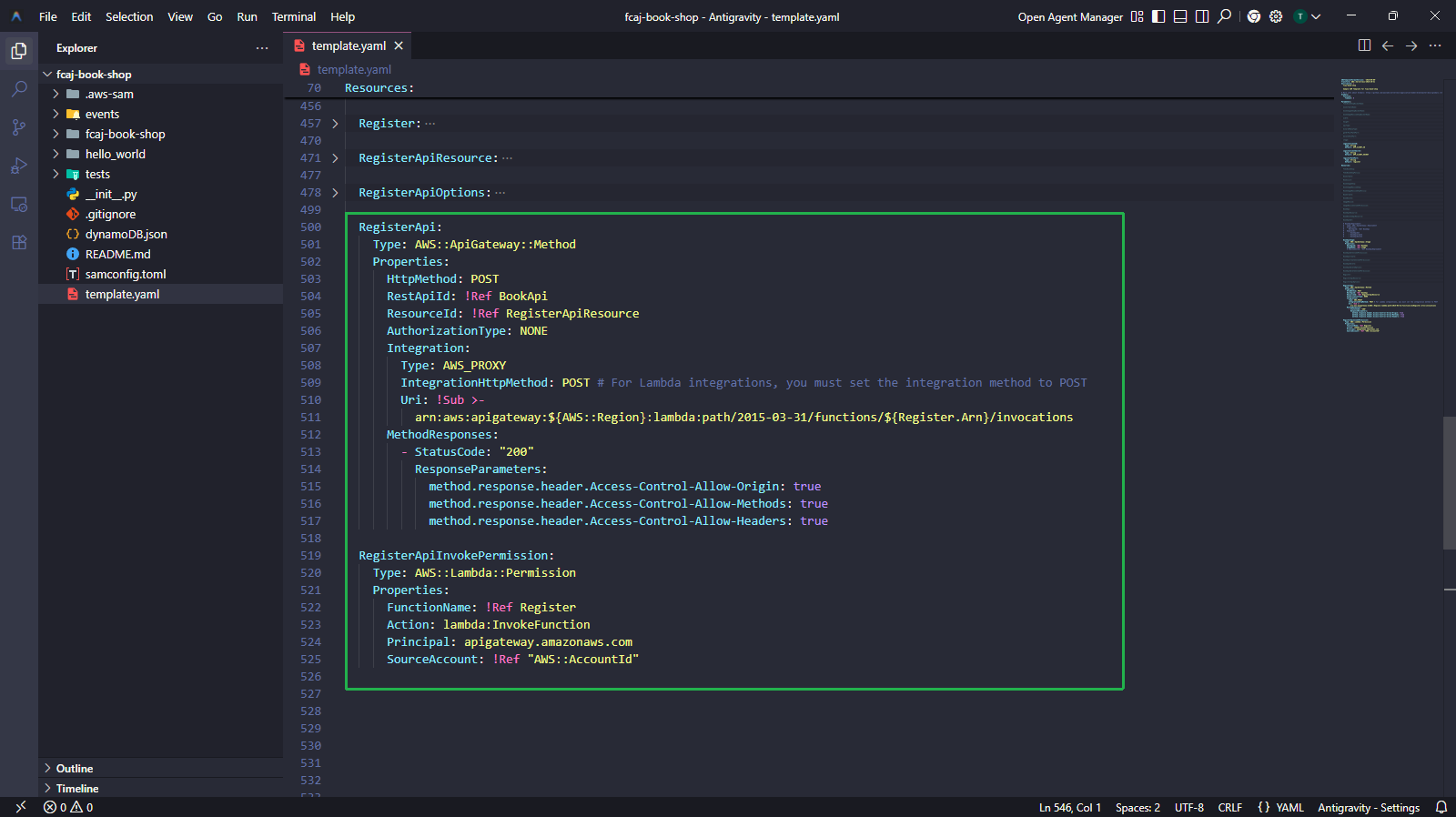
Task: Open the Help menu
Action: pos(342,16)
